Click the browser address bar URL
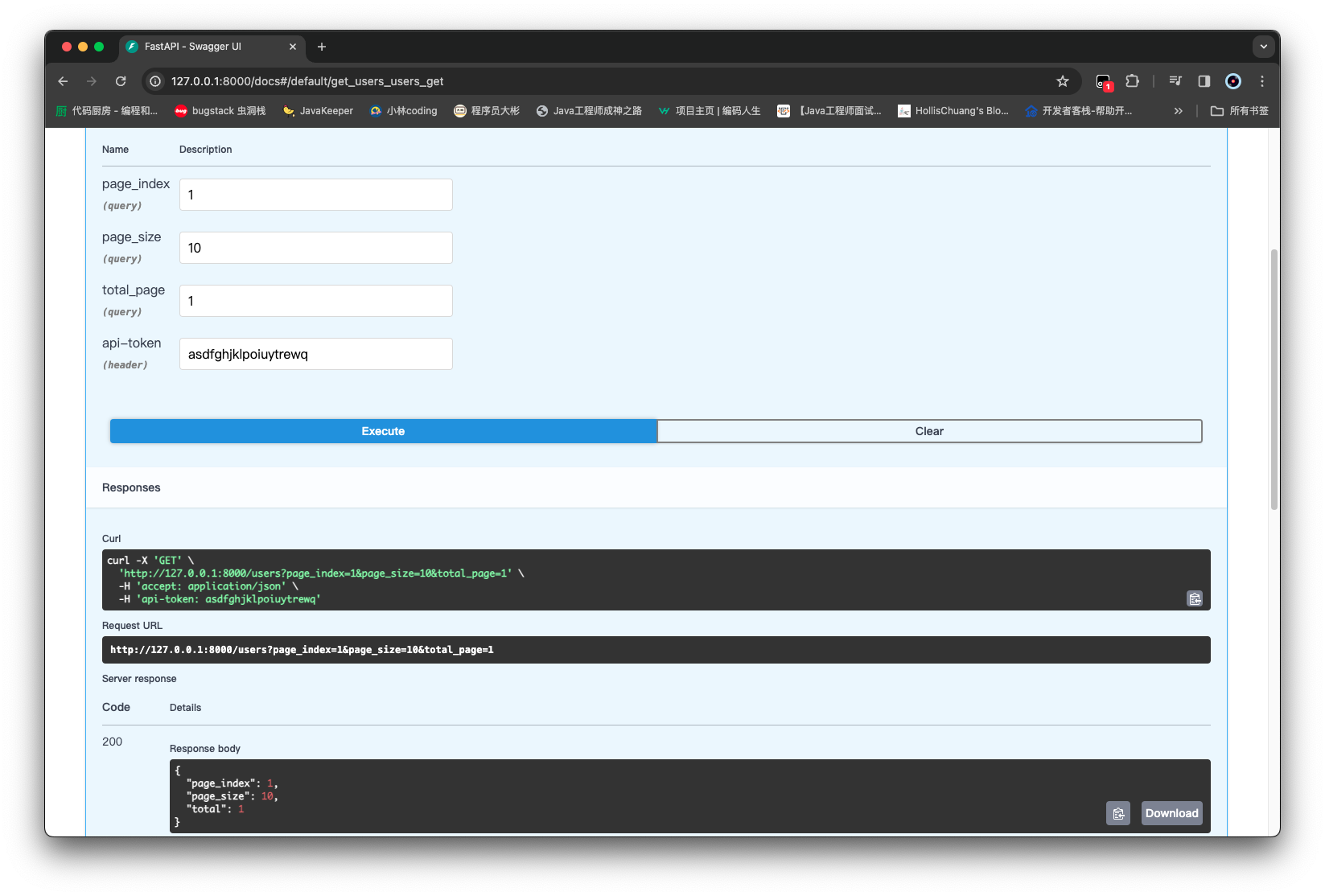The width and height of the screenshot is (1325, 896). [x=307, y=81]
